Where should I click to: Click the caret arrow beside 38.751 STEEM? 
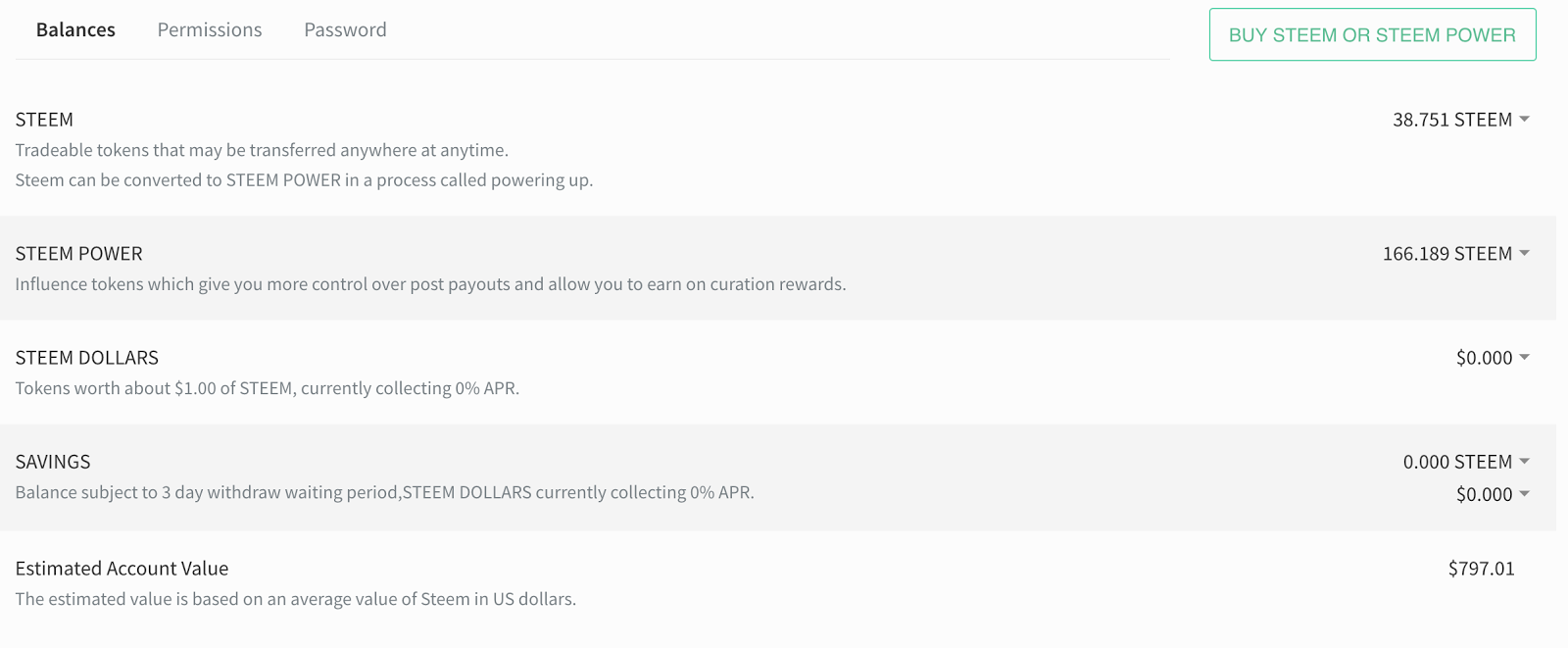1524,120
